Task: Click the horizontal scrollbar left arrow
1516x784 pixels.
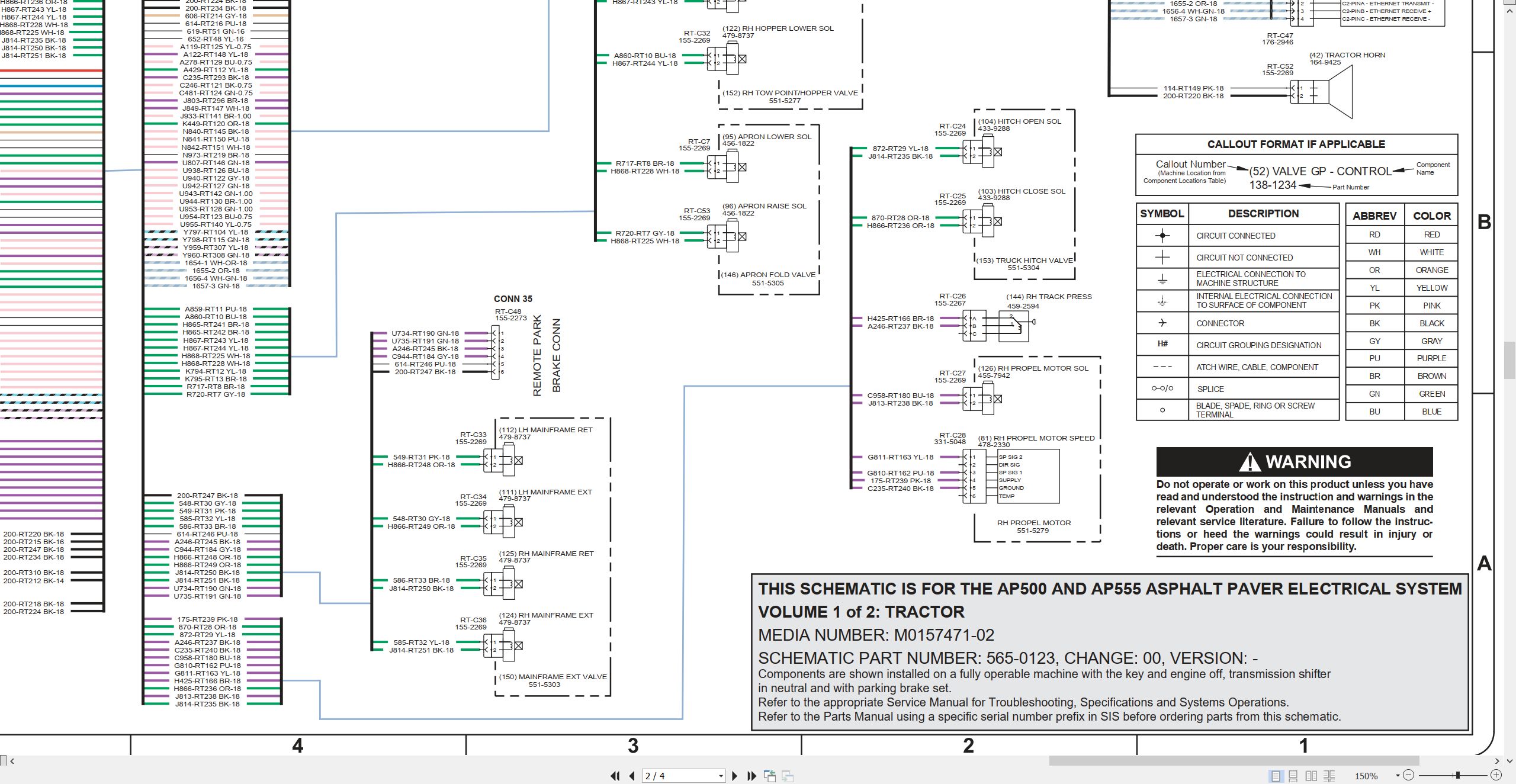Action: pyautogui.click(x=12, y=761)
